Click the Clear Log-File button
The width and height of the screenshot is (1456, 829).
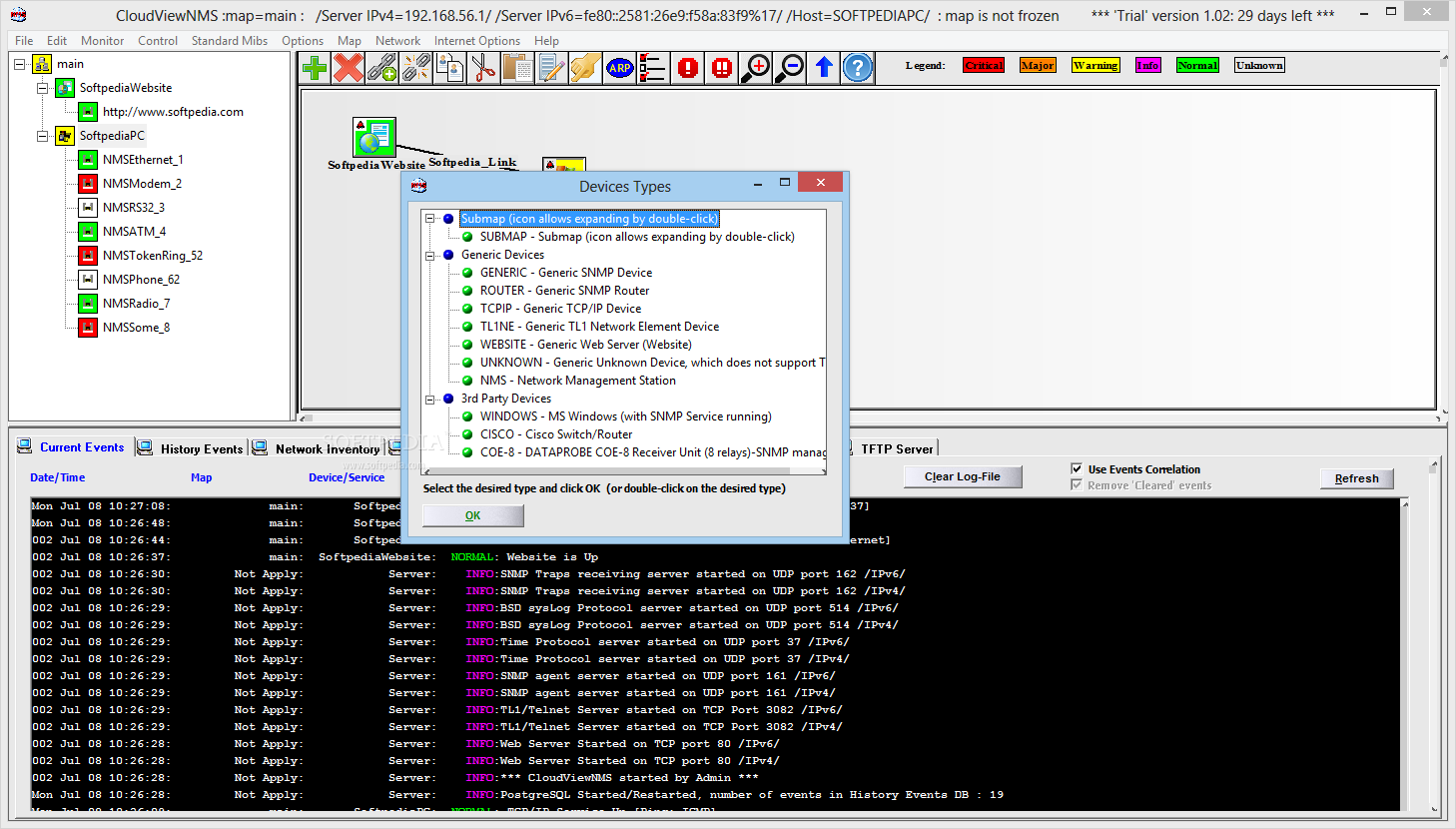[963, 476]
